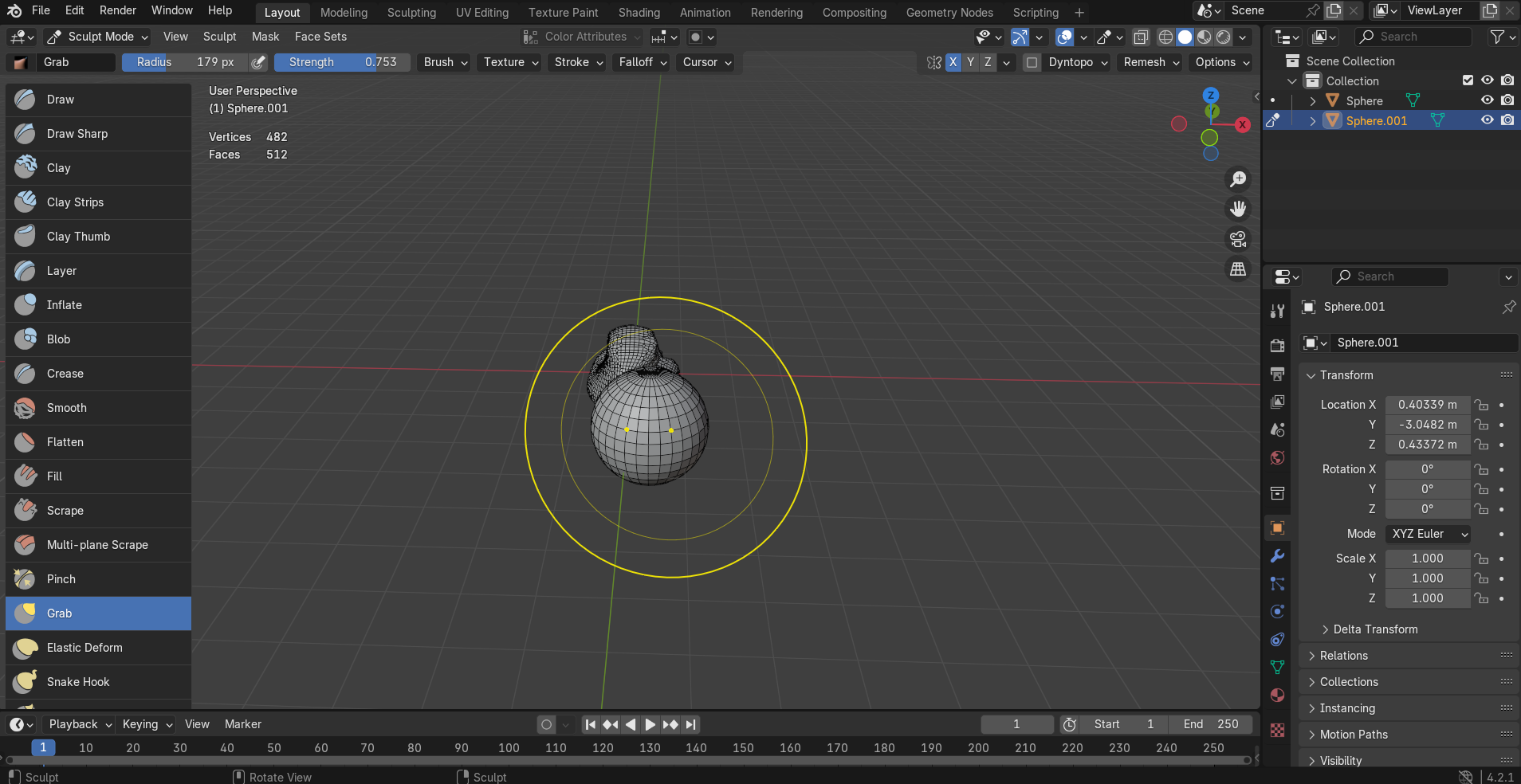1521x784 pixels.
Task: Select the Flatten brush
Action: coord(98,442)
